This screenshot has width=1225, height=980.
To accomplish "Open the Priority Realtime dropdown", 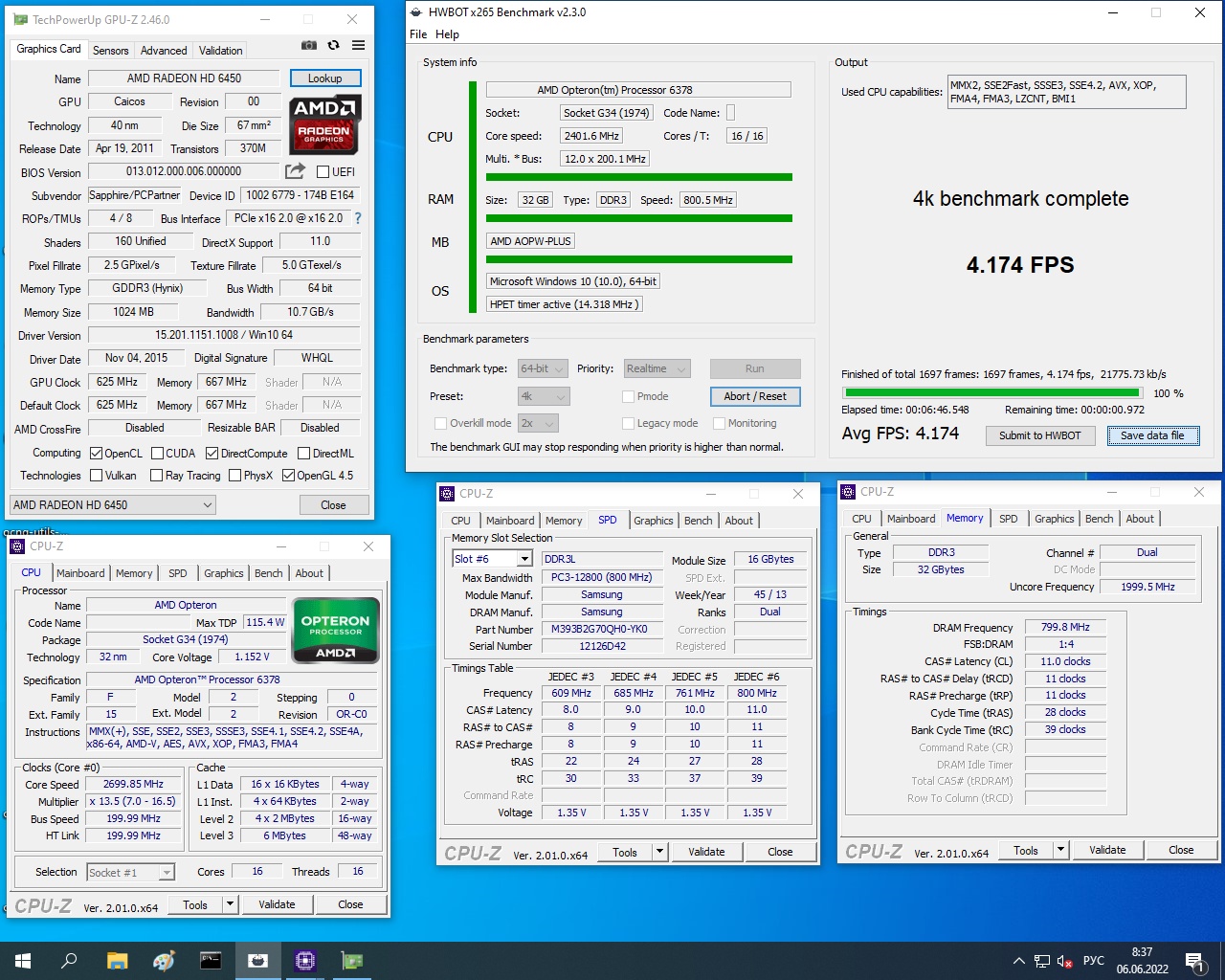I will coord(657,368).
